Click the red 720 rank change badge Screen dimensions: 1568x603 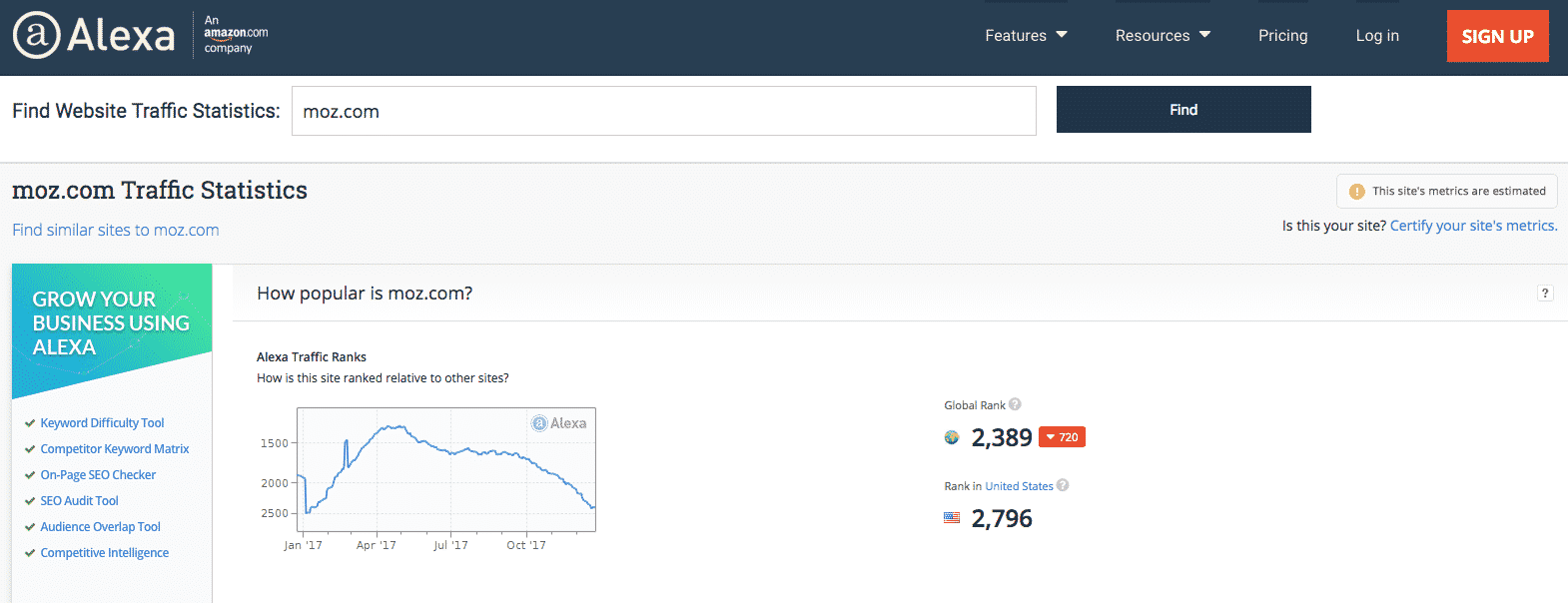pyautogui.click(x=1062, y=437)
